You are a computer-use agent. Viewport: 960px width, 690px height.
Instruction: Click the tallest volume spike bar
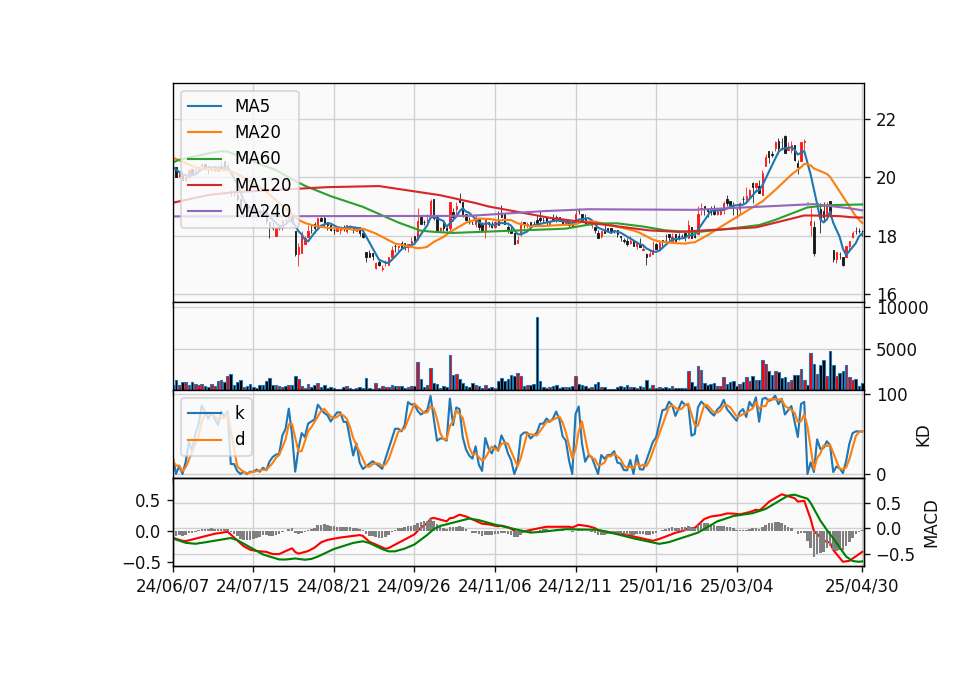(x=538, y=353)
